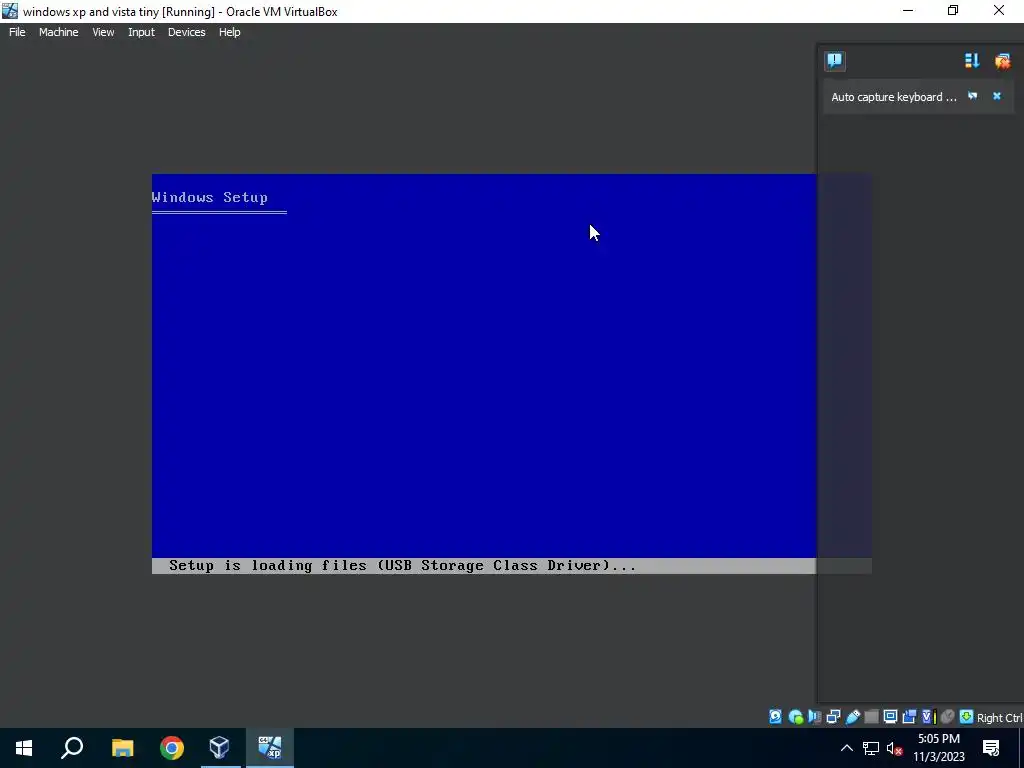The height and width of the screenshot is (768, 1024).
Task: Open the clock showing 5:05 PM
Action: [x=938, y=748]
